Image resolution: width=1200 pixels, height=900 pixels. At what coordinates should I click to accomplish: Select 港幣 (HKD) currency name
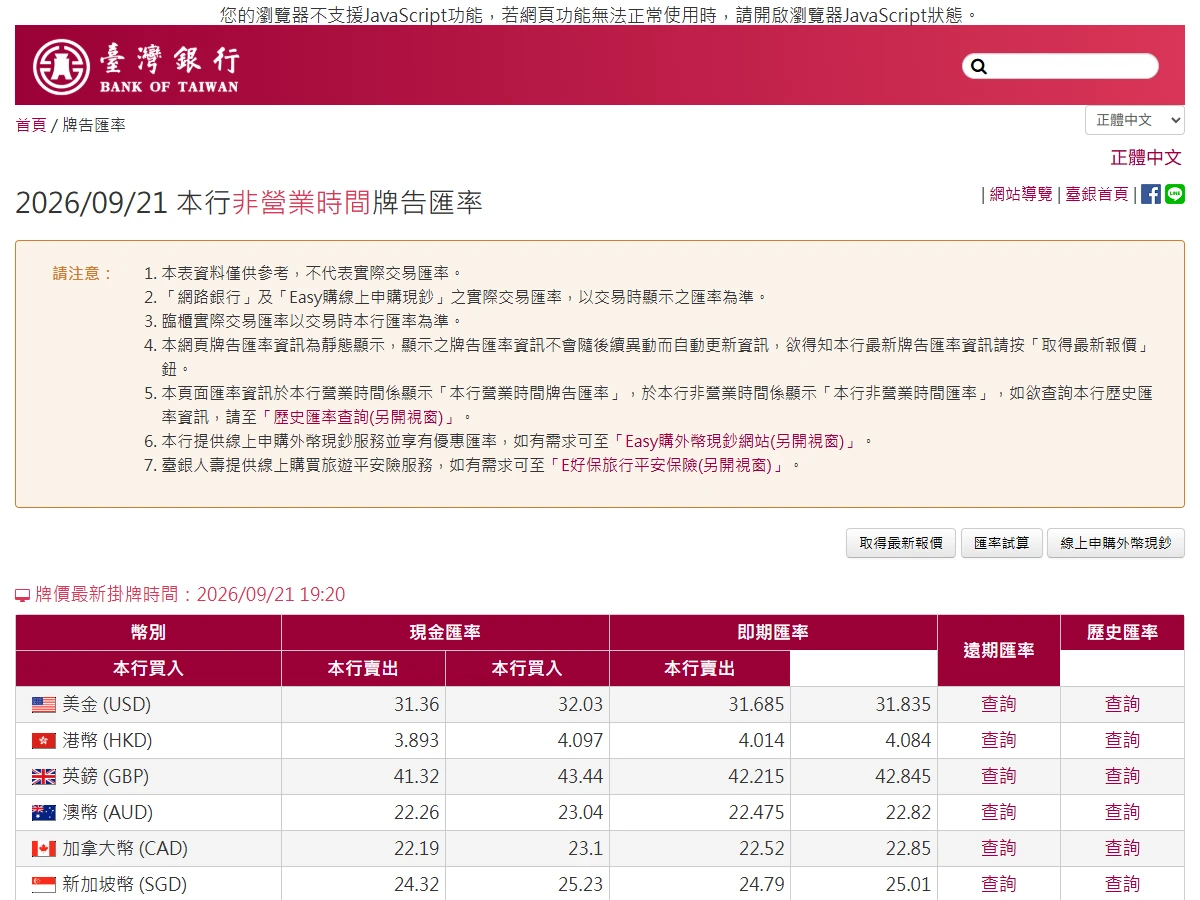click(107, 740)
